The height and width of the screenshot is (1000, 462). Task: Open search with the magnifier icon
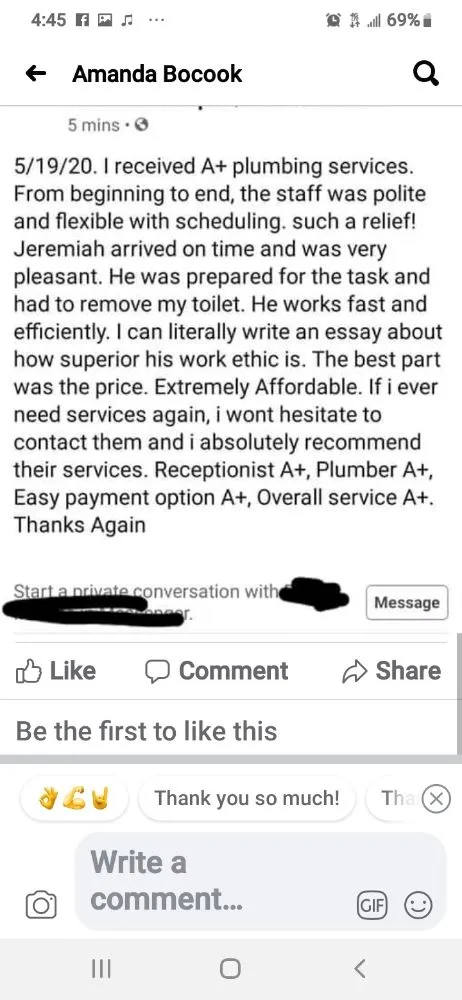click(x=426, y=75)
